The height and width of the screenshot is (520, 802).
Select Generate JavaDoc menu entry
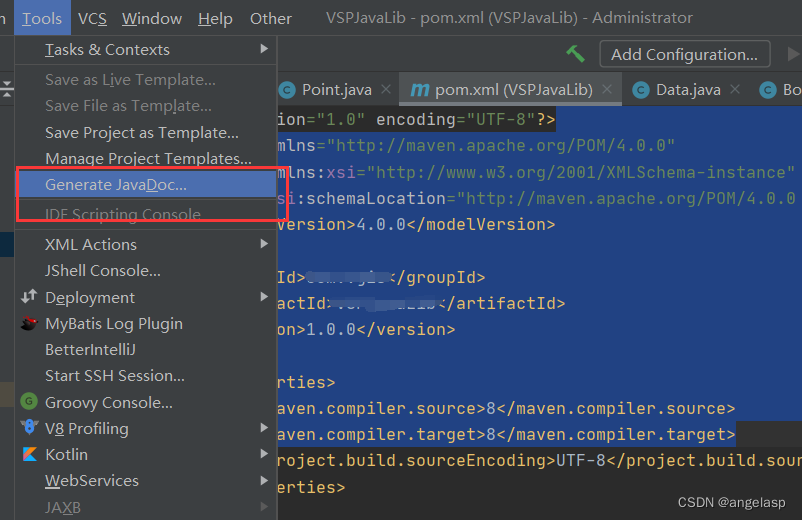tap(116, 185)
